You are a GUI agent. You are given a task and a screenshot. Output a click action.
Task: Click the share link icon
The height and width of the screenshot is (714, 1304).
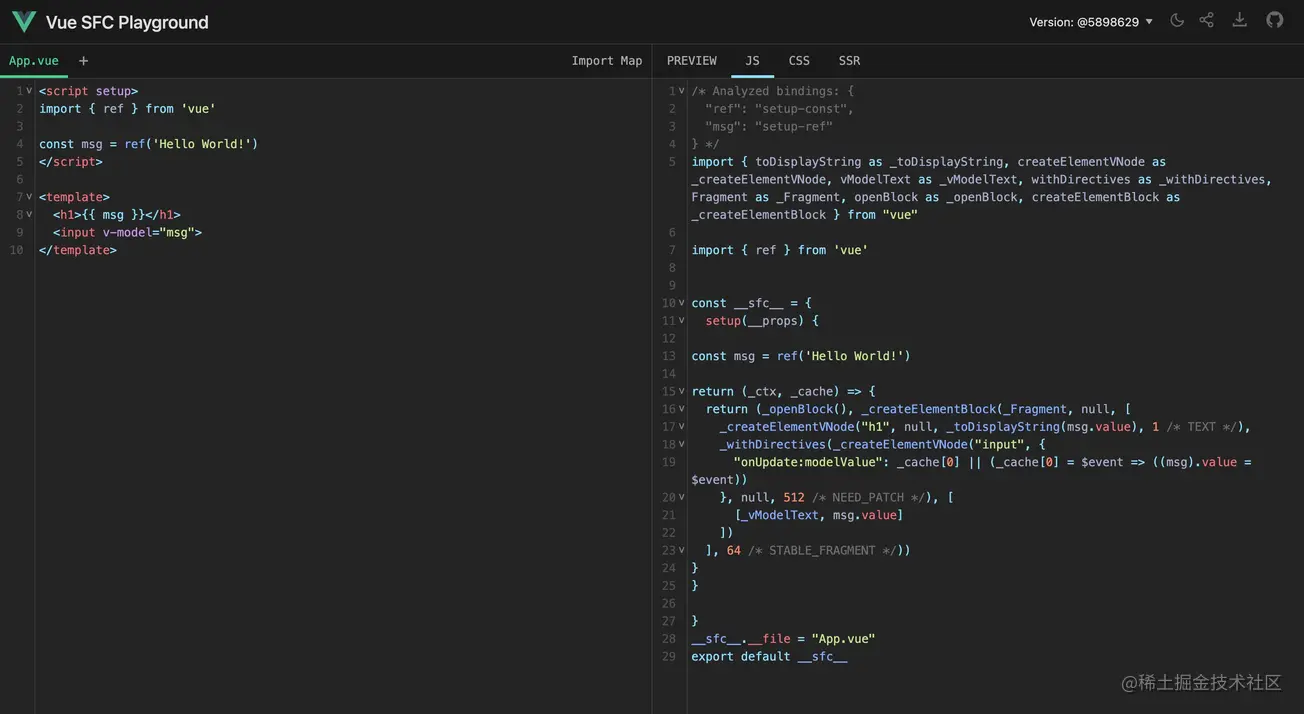(1207, 21)
